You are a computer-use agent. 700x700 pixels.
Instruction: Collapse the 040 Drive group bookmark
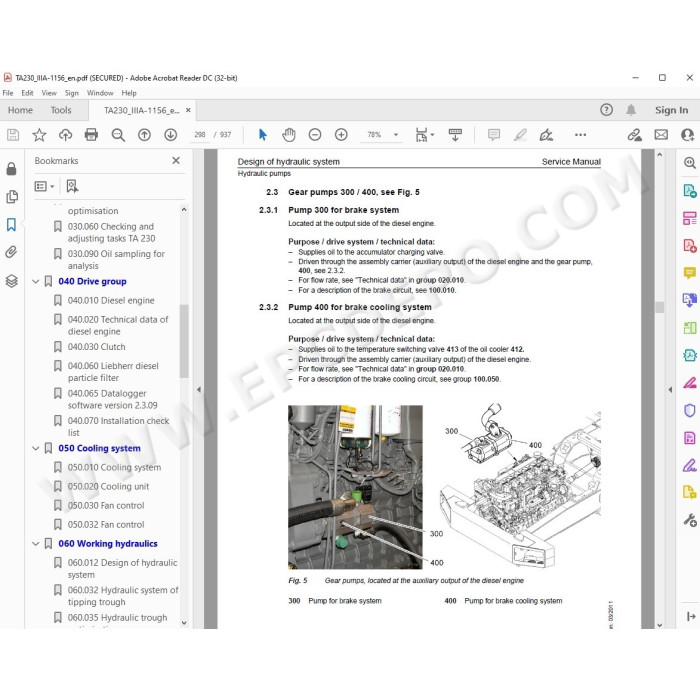click(x=36, y=281)
